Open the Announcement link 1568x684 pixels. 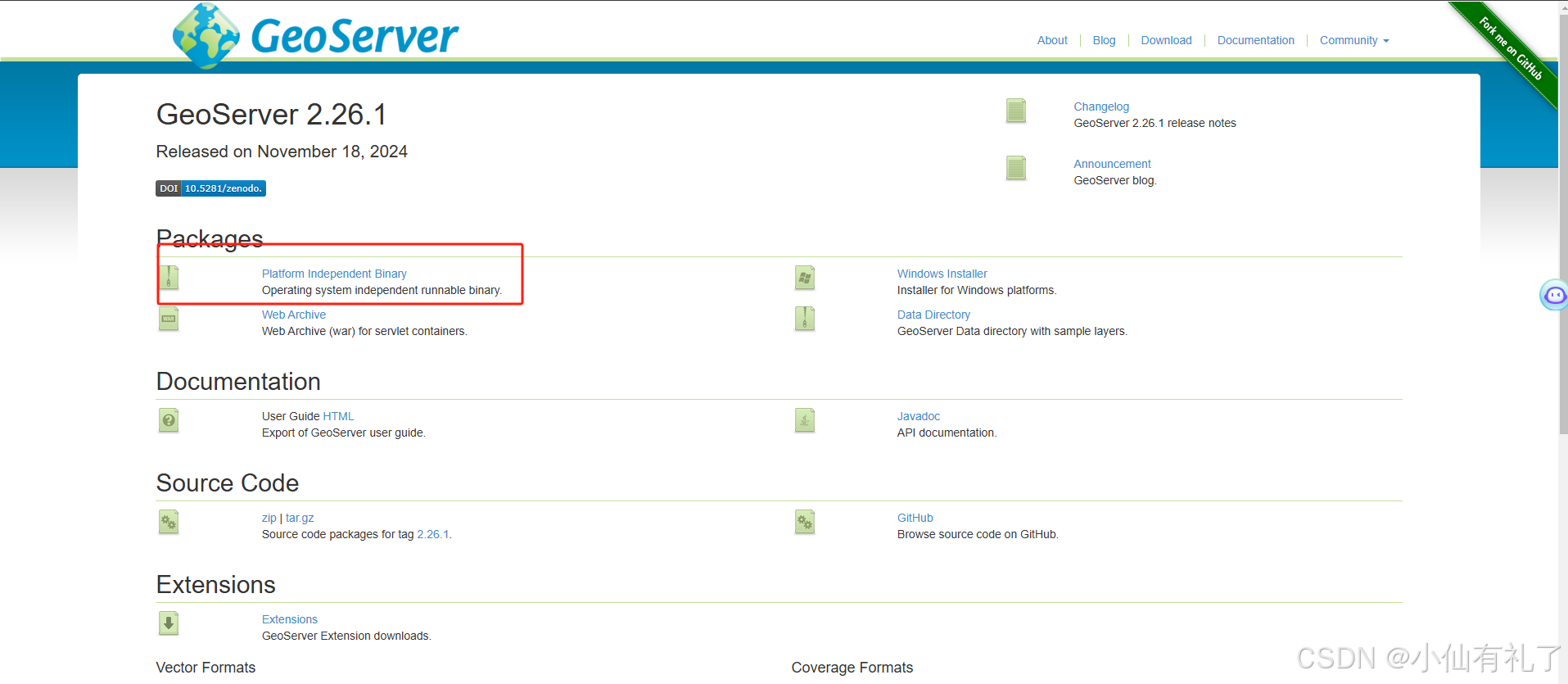click(x=1112, y=164)
